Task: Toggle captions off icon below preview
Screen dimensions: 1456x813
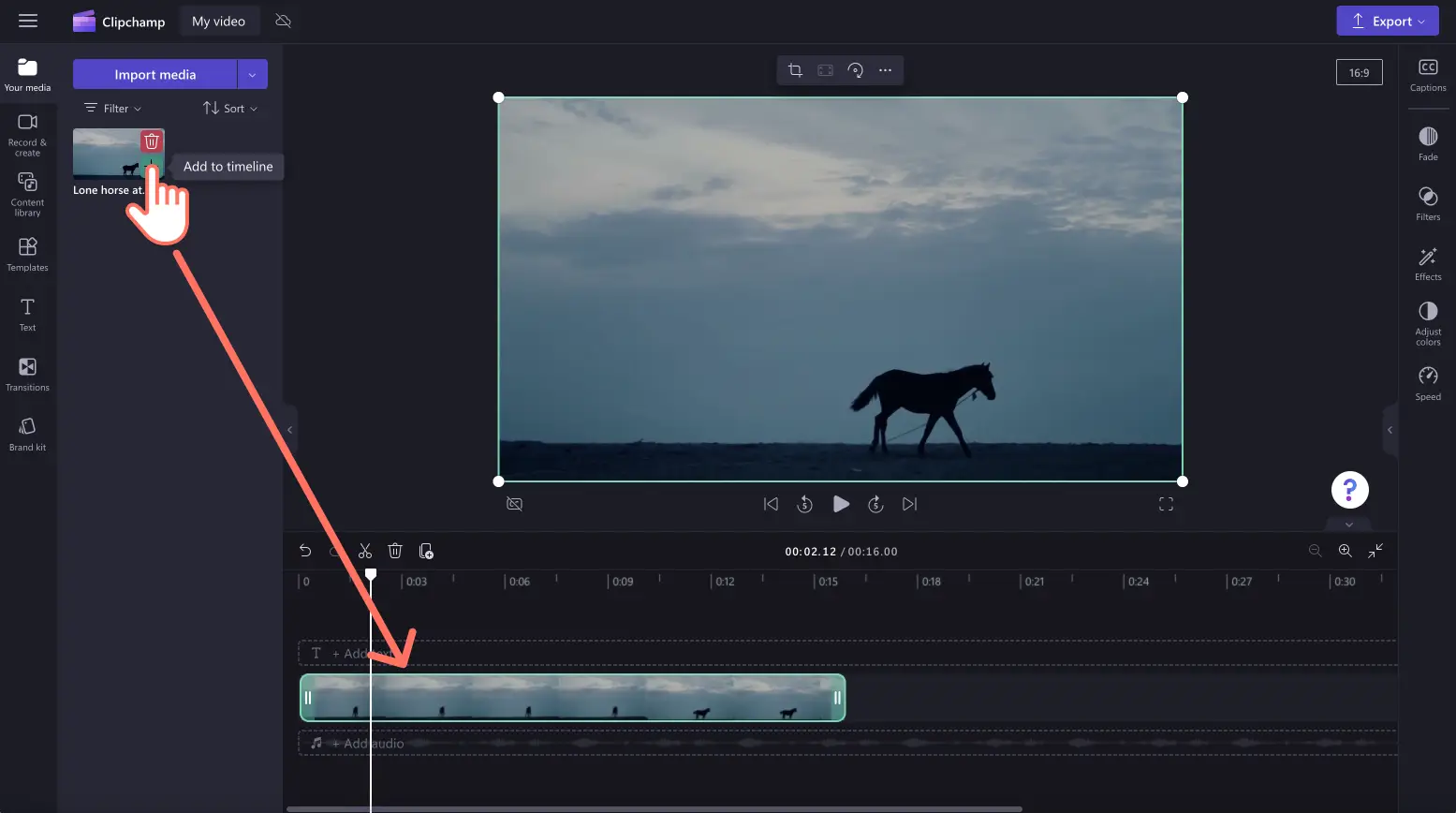Action: (x=514, y=504)
